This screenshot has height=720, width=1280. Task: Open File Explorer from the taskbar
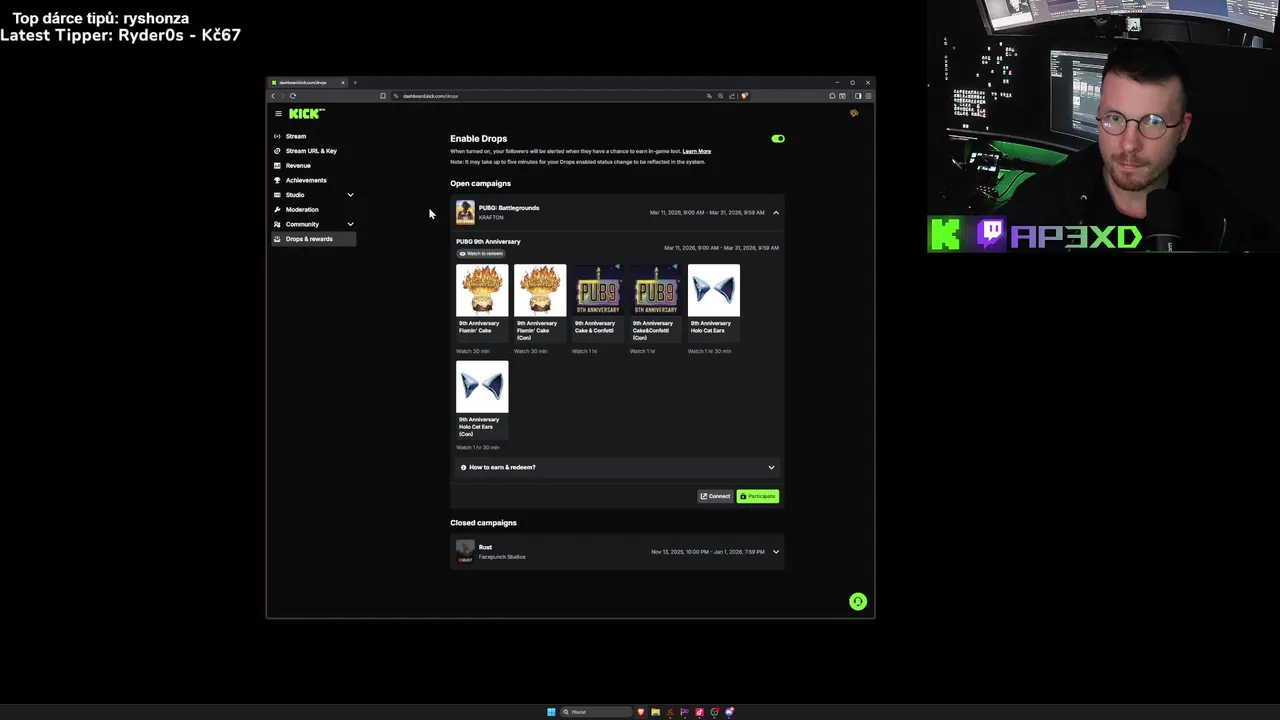656,712
